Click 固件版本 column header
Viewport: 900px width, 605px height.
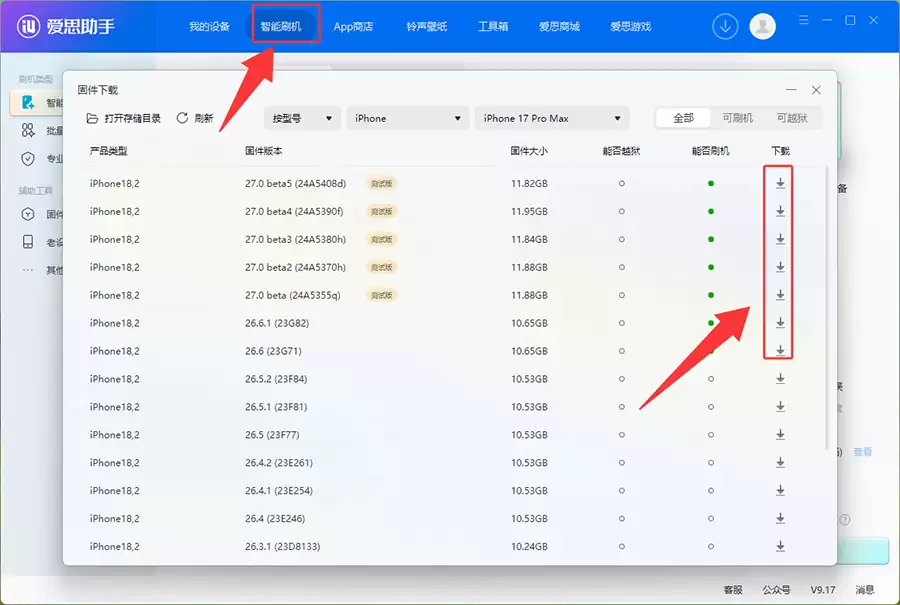point(263,151)
